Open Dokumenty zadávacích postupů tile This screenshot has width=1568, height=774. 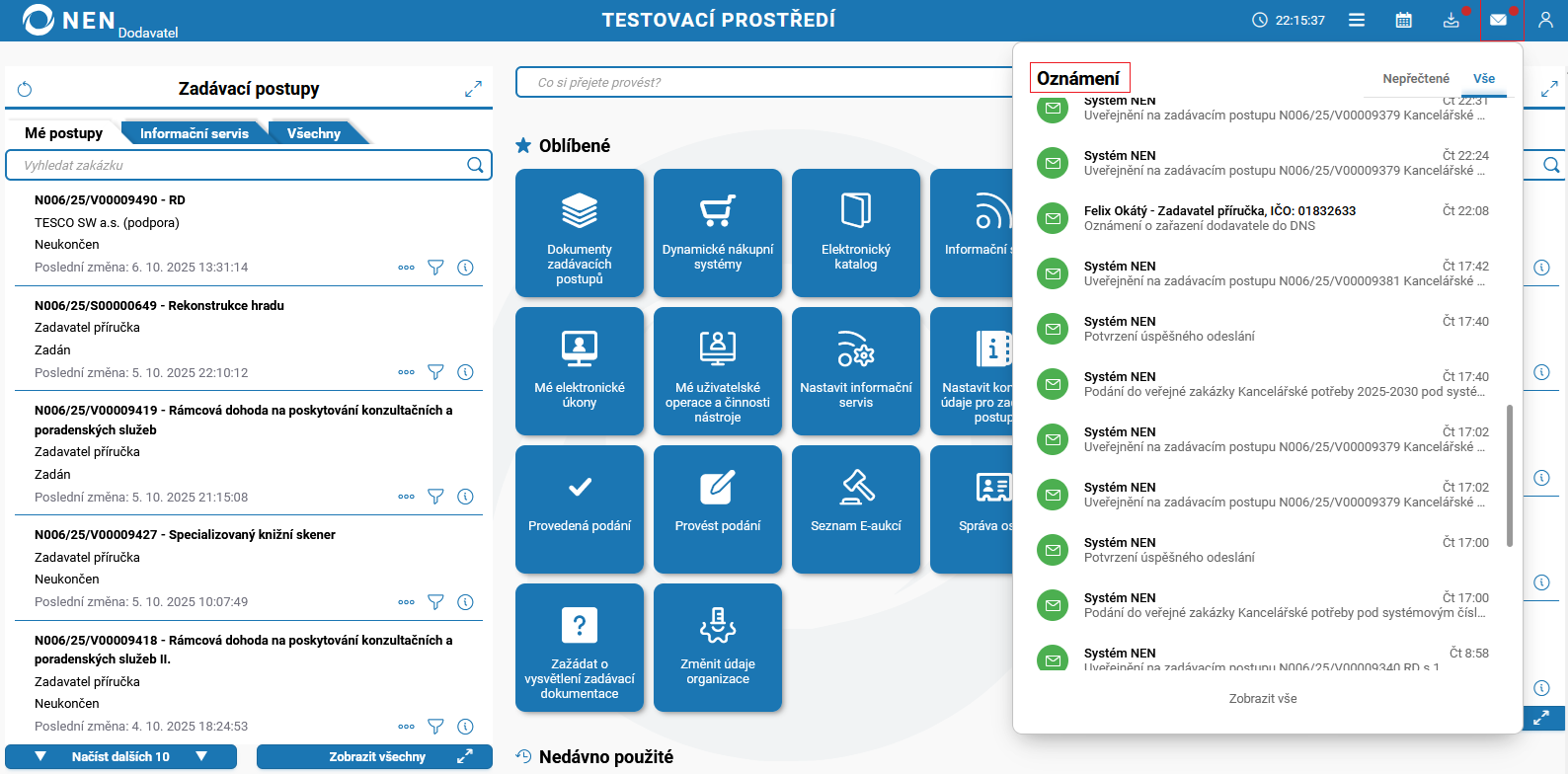coord(580,233)
